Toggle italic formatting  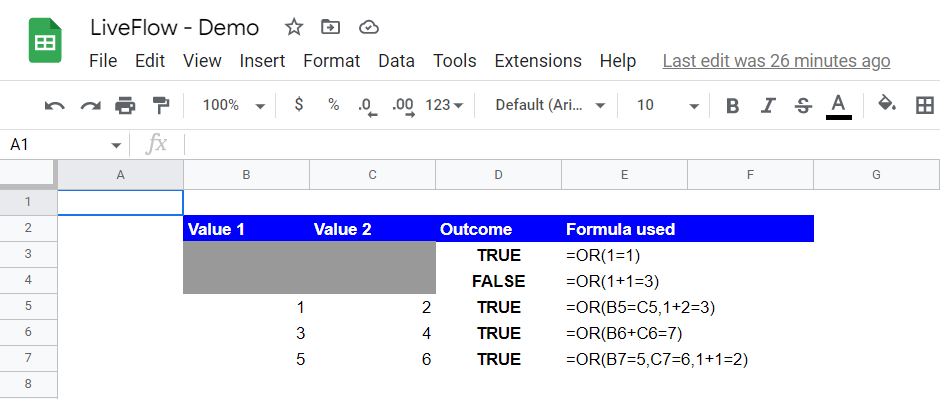click(x=767, y=106)
